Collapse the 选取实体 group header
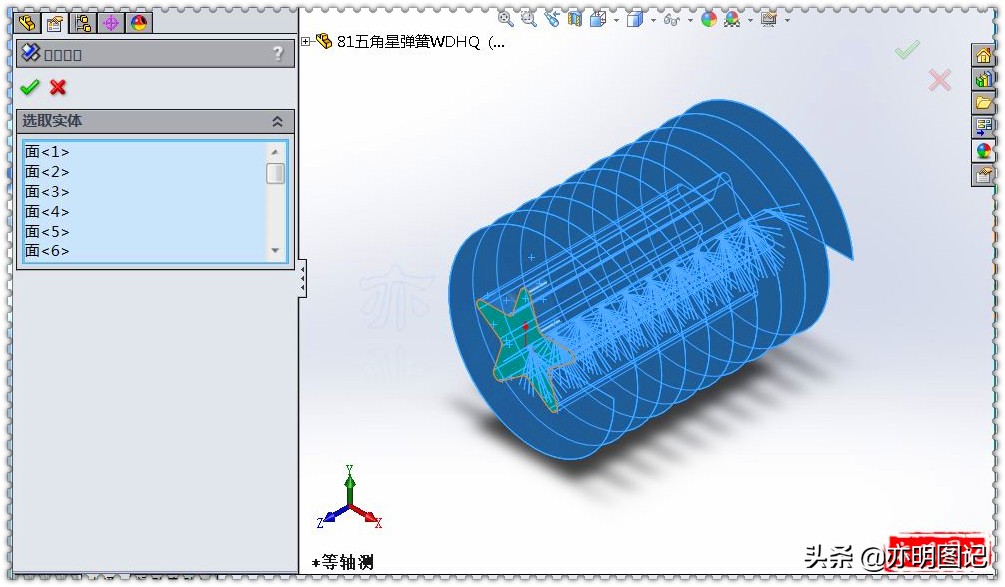This screenshot has height=587, width=1005. pyautogui.click(x=277, y=121)
